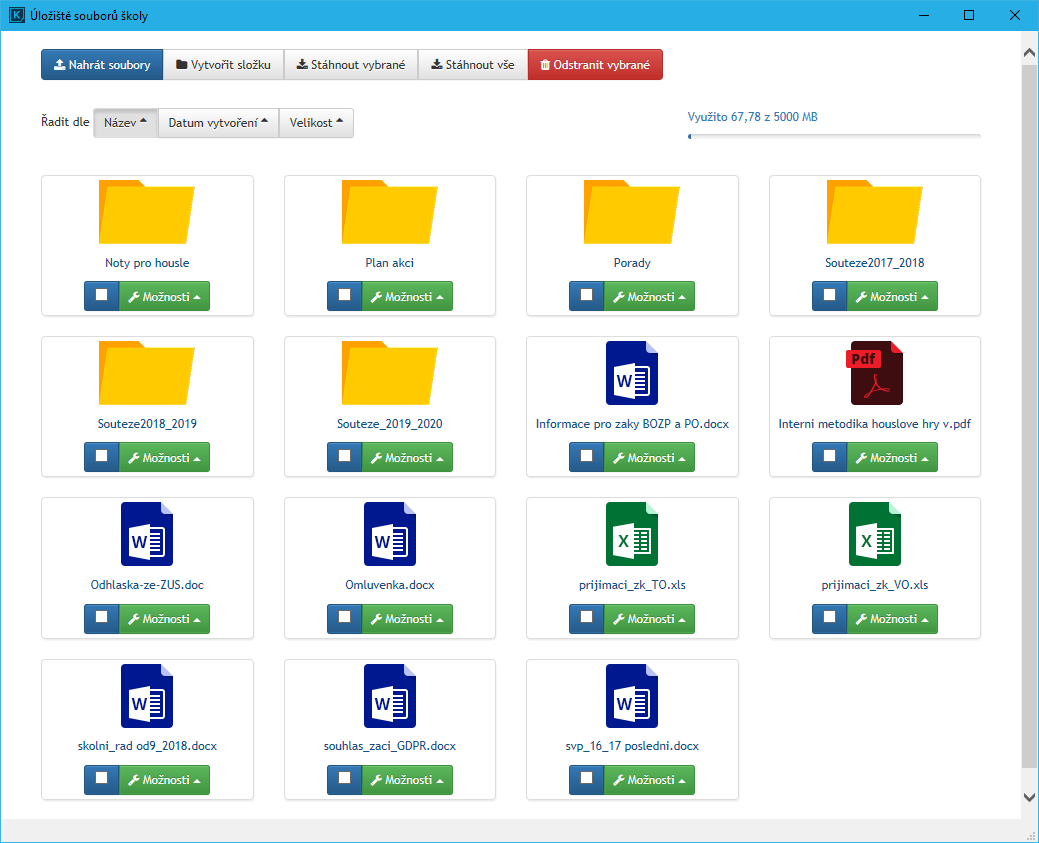Click the svp_16_17 posledni.docx Word icon
Viewport: 1039px width, 843px height.
[x=632, y=695]
